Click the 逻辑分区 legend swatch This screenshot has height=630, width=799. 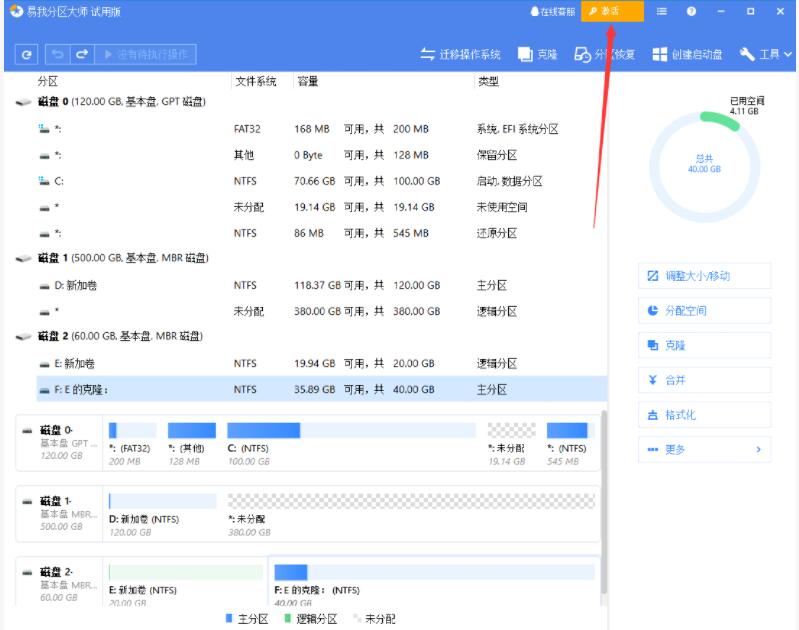click(287, 618)
